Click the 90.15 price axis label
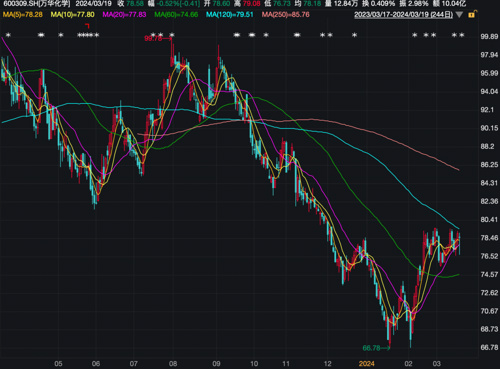The width and height of the screenshot is (500, 369). tap(489, 128)
